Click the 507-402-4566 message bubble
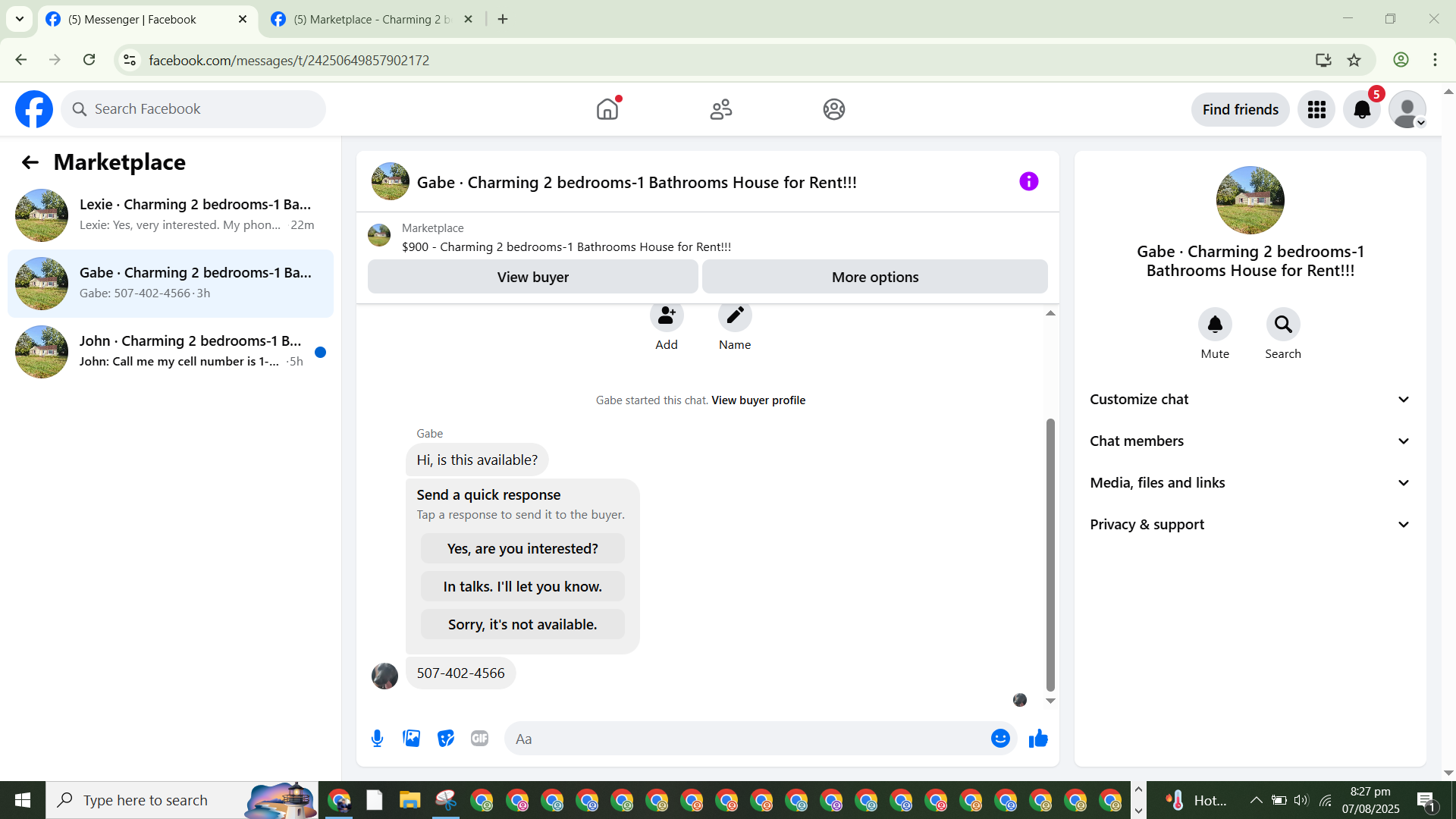1456x819 pixels. 460,673
